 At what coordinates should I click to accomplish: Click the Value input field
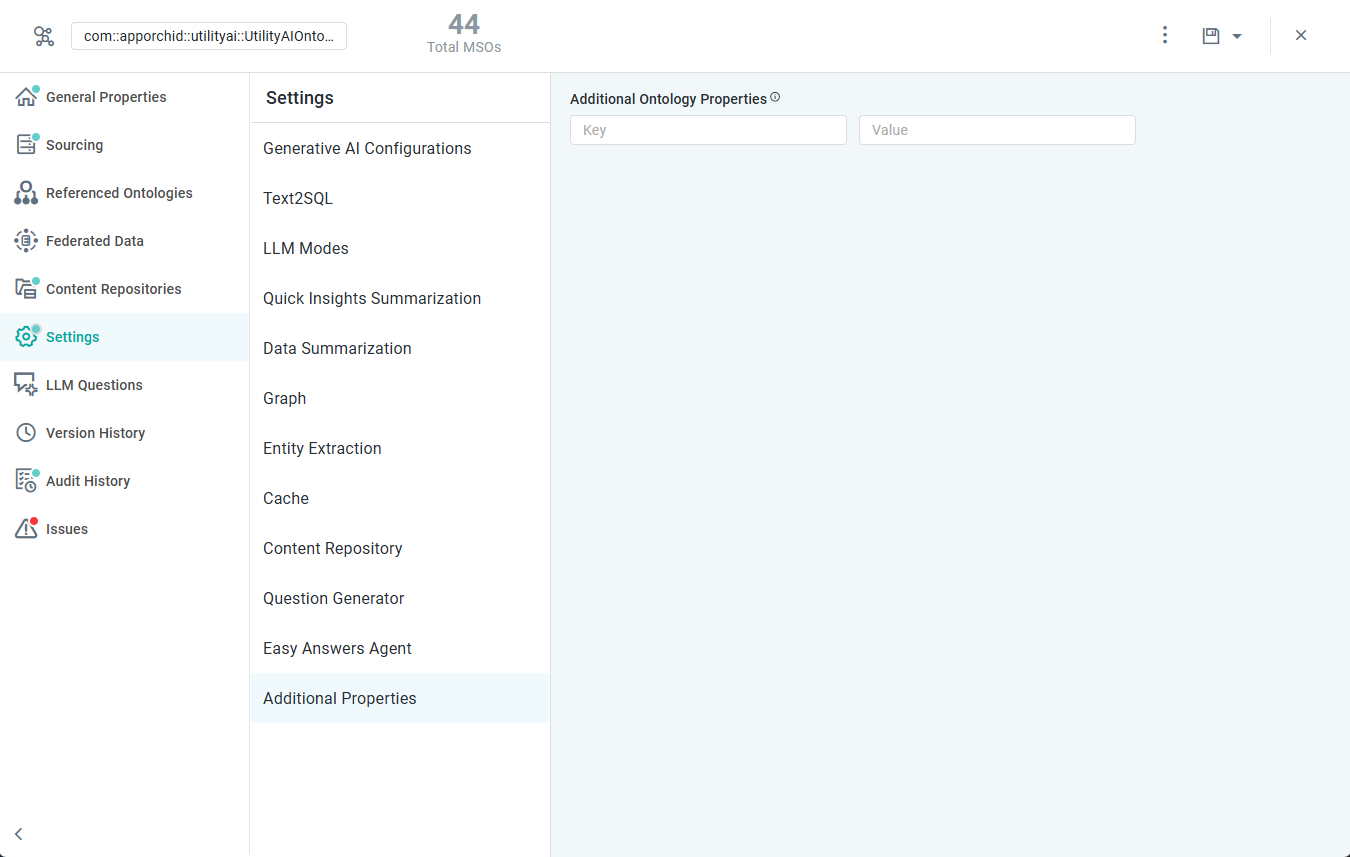click(x=997, y=130)
